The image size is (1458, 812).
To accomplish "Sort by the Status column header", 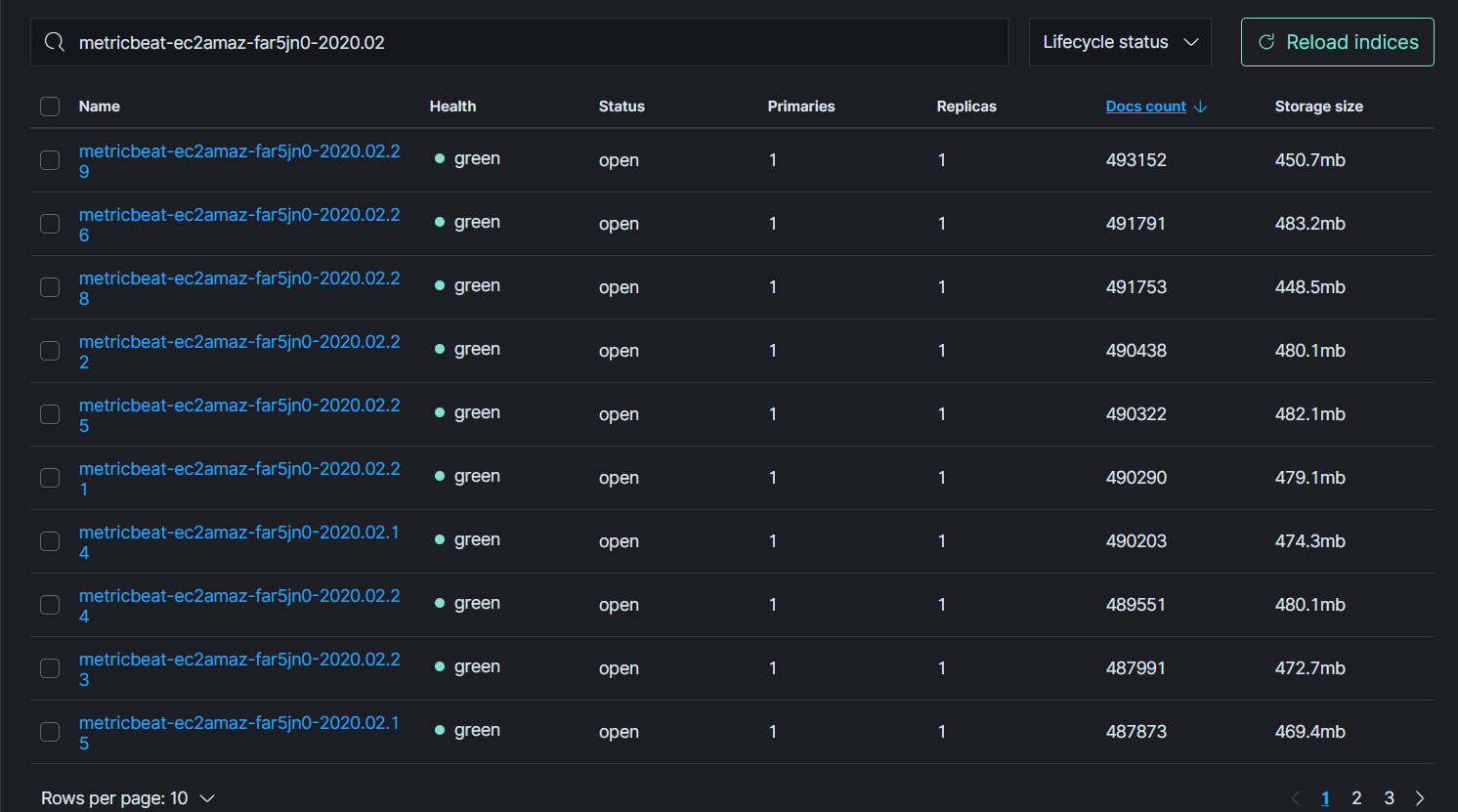I will point(622,107).
